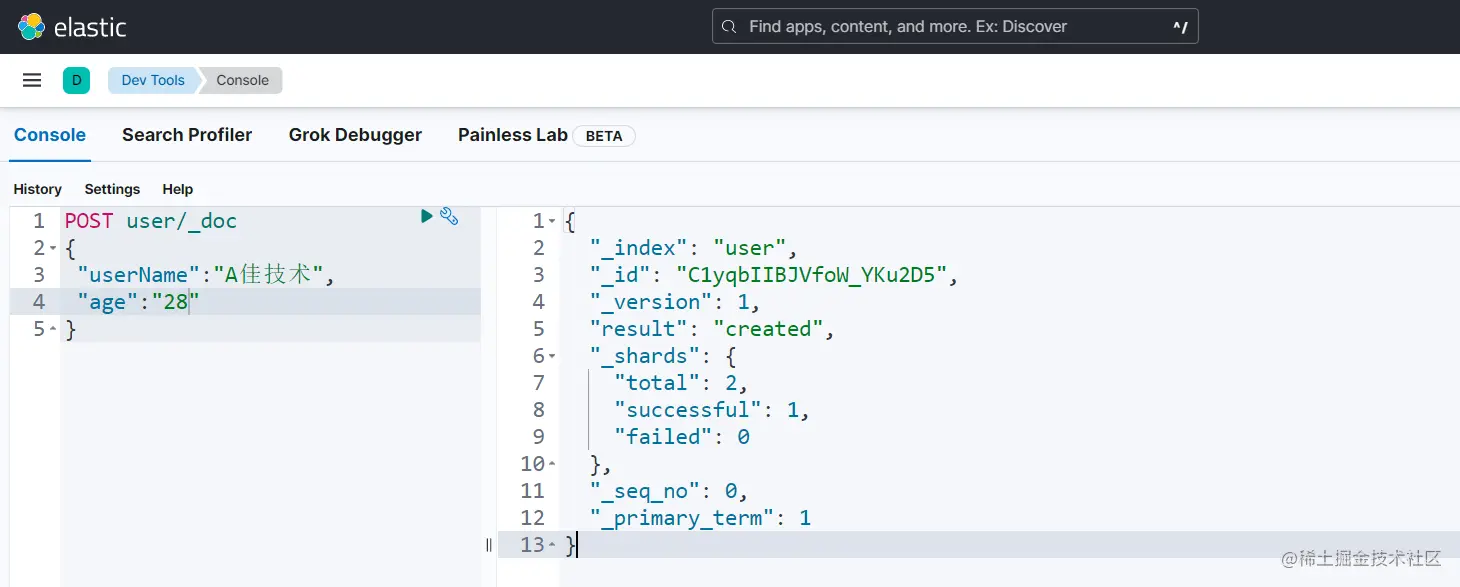Focus the global search field
The height and width of the screenshot is (587, 1460).
pos(955,27)
